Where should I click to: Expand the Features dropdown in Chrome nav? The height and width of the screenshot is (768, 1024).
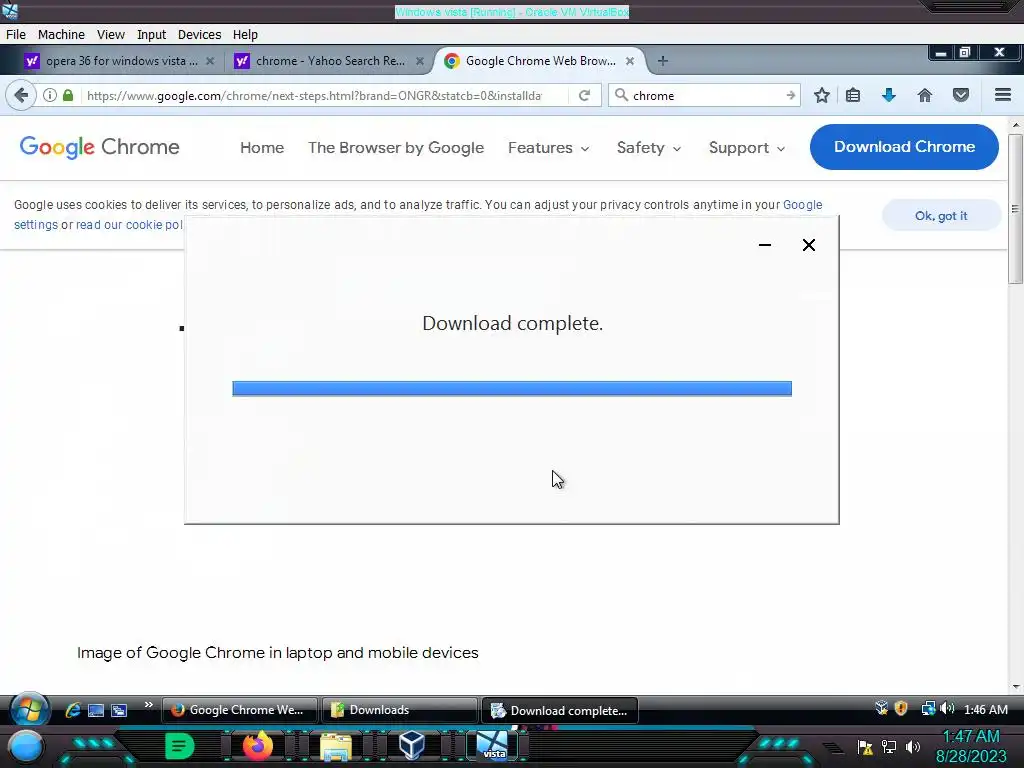549,148
